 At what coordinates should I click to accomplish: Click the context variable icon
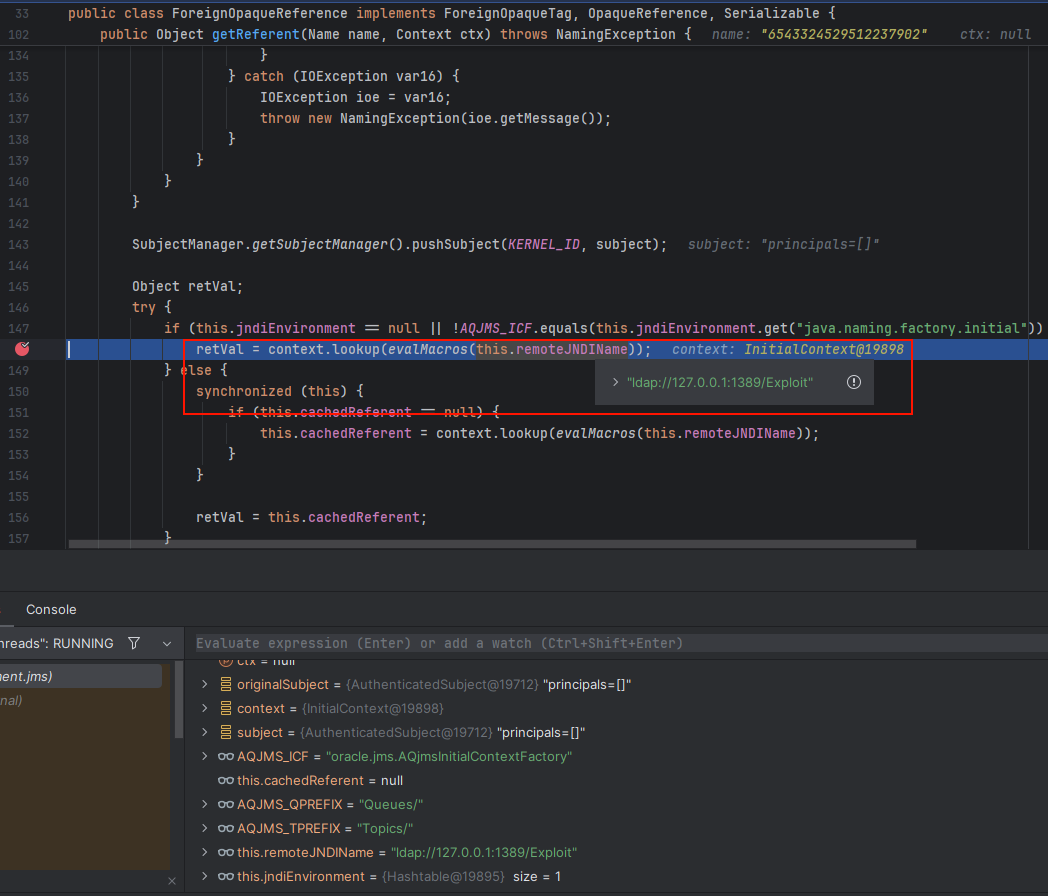point(226,708)
